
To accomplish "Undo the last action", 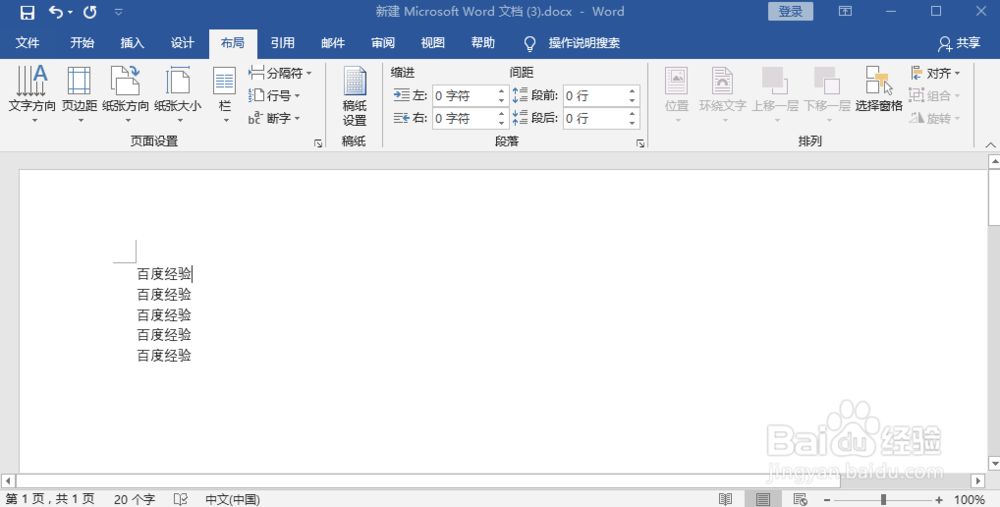I will point(56,11).
